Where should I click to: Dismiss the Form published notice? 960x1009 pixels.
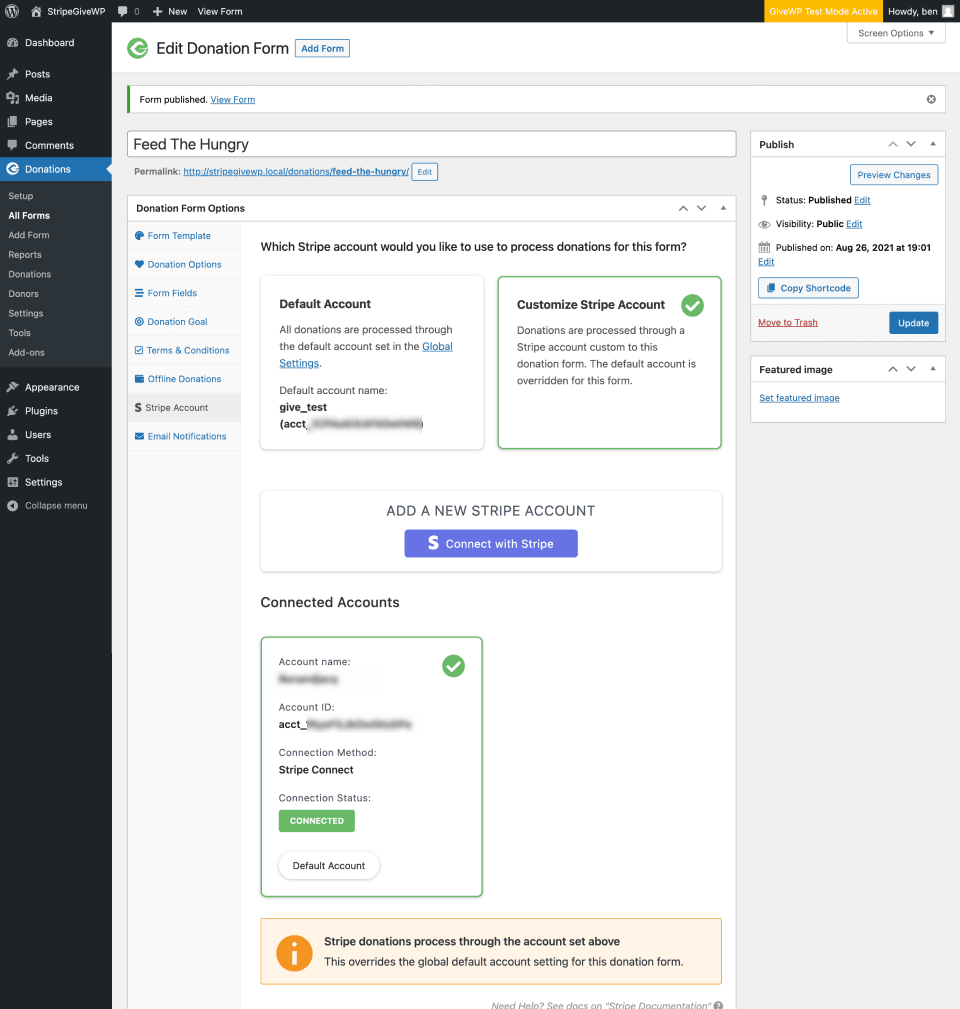tap(931, 99)
